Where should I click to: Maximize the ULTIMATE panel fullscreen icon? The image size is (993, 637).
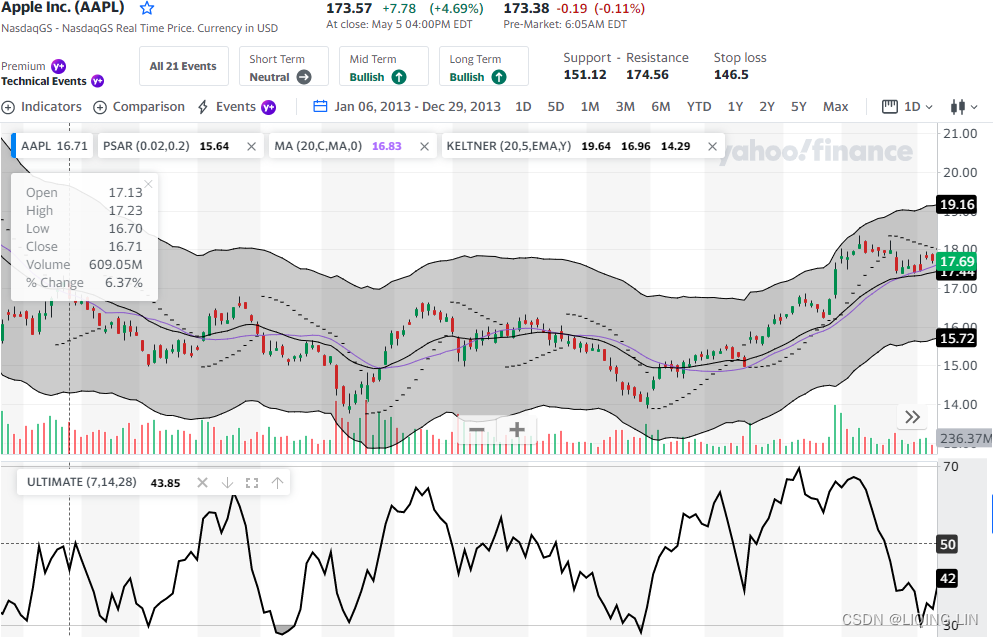click(x=252, y=482)
